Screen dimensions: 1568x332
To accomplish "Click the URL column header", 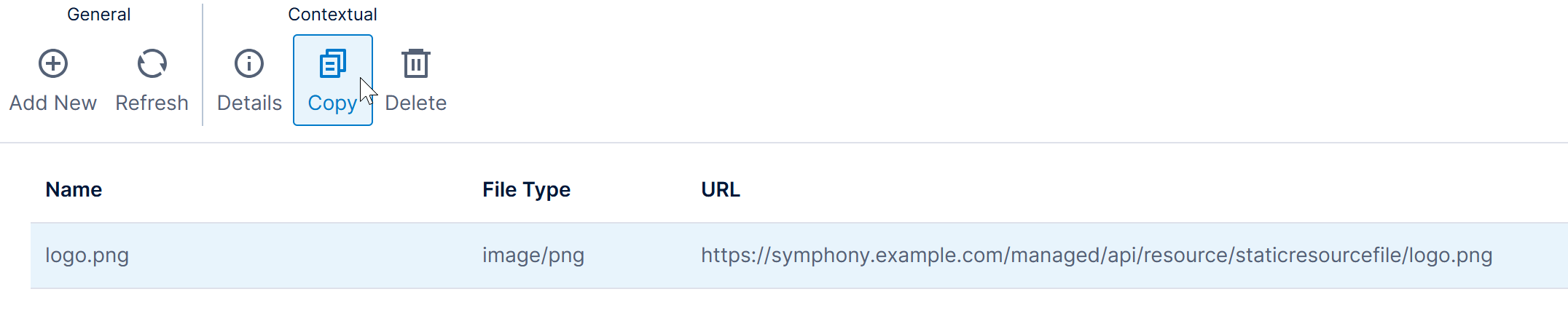I will [x=721, y=190].
